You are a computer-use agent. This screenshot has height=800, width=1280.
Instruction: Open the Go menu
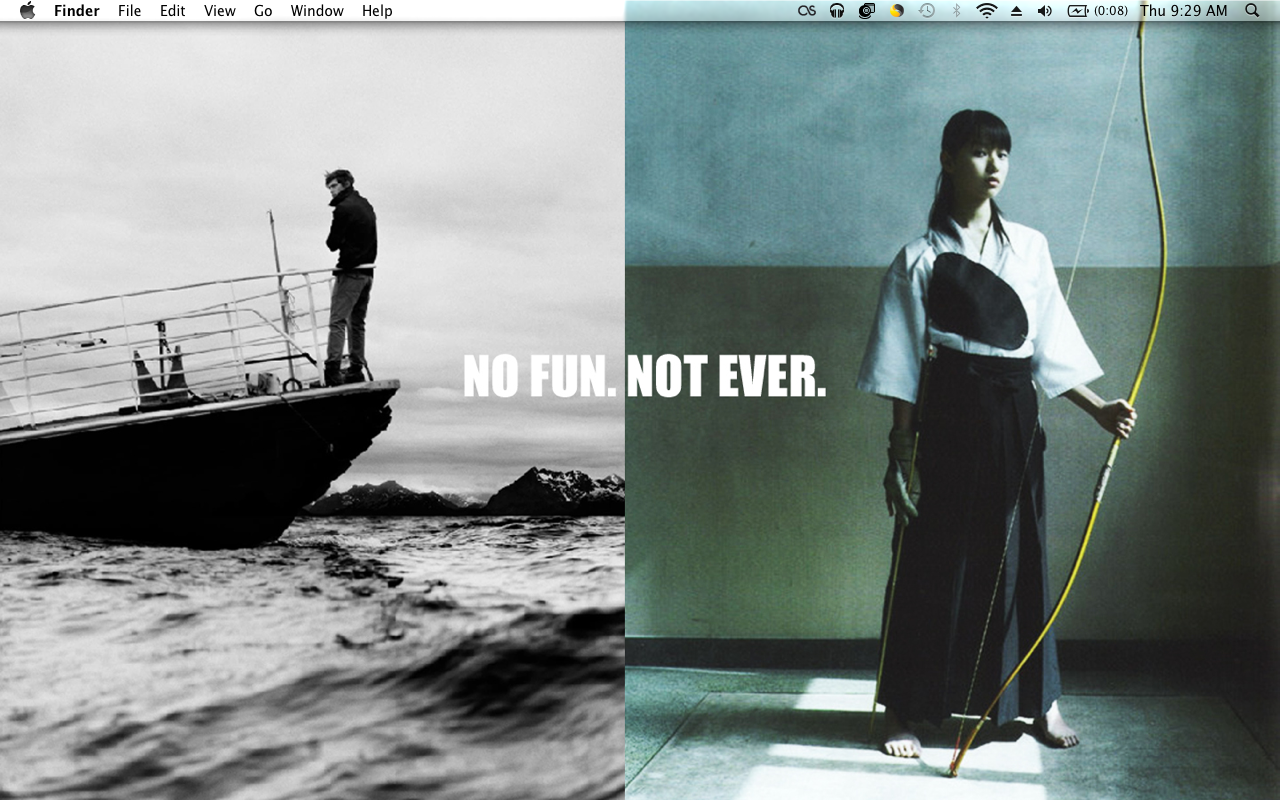[263, 11]
